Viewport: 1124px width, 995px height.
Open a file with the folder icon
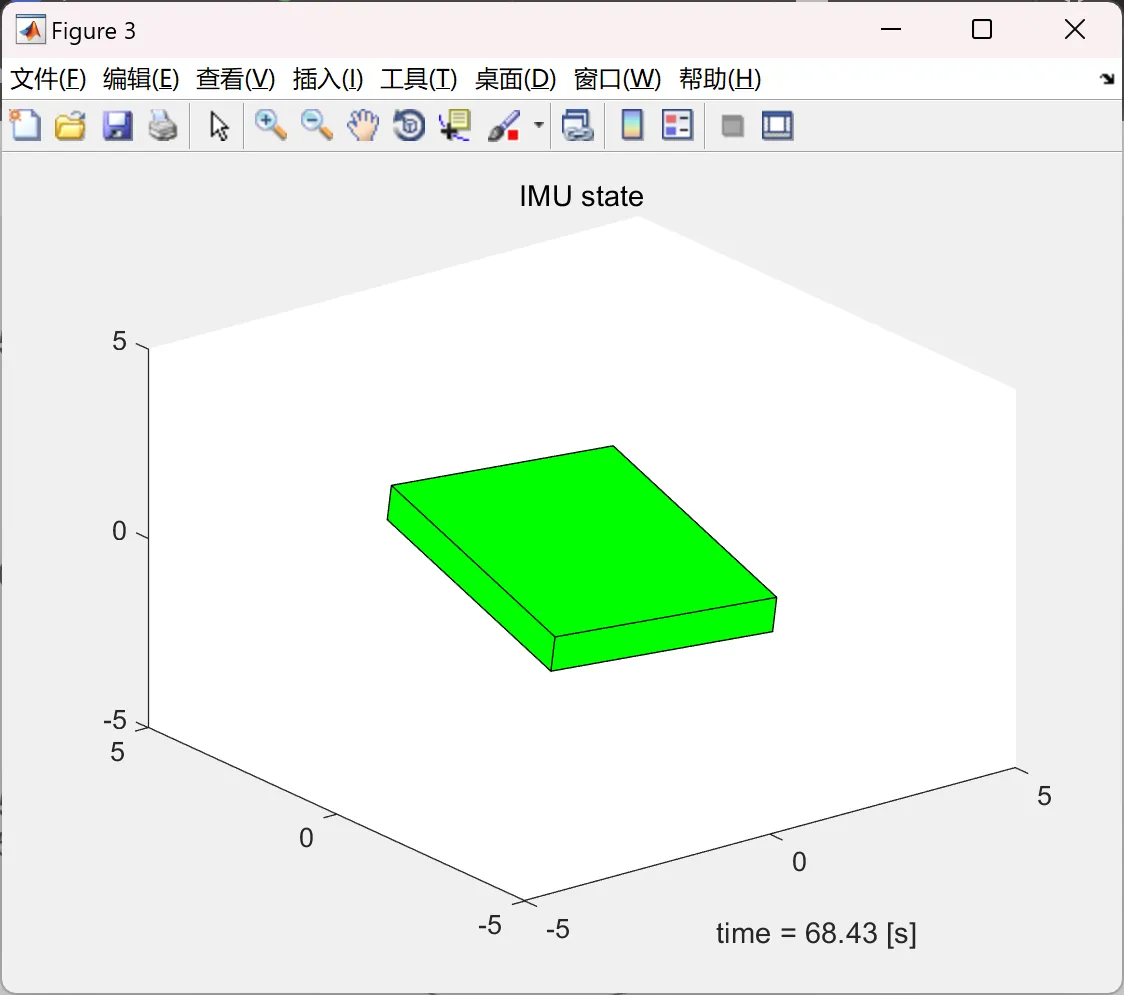pos(70,125)
